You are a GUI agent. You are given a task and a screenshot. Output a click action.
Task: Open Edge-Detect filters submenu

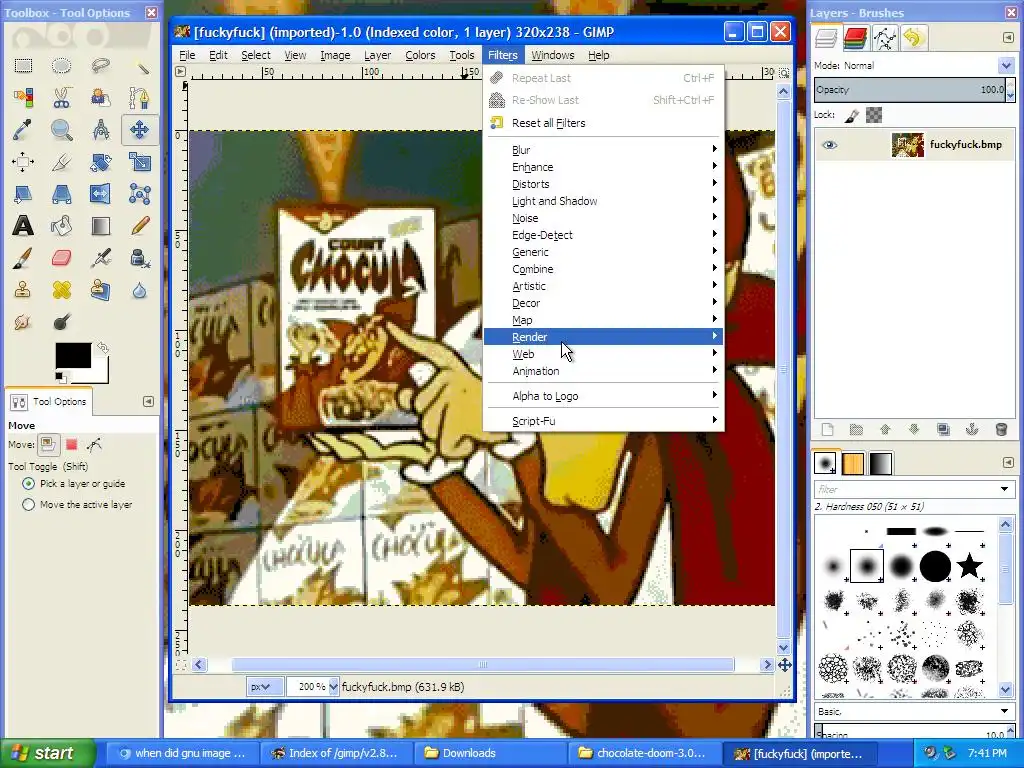coord(603,235)
